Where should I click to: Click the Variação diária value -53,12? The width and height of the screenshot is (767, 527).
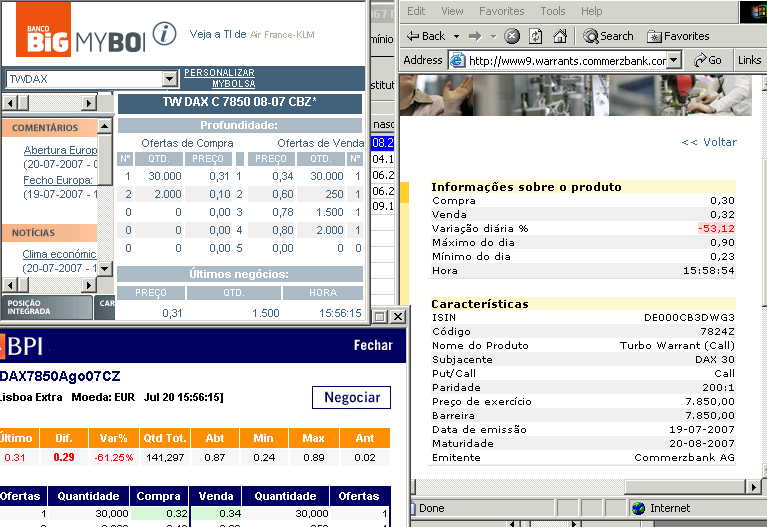pos(716,229)
